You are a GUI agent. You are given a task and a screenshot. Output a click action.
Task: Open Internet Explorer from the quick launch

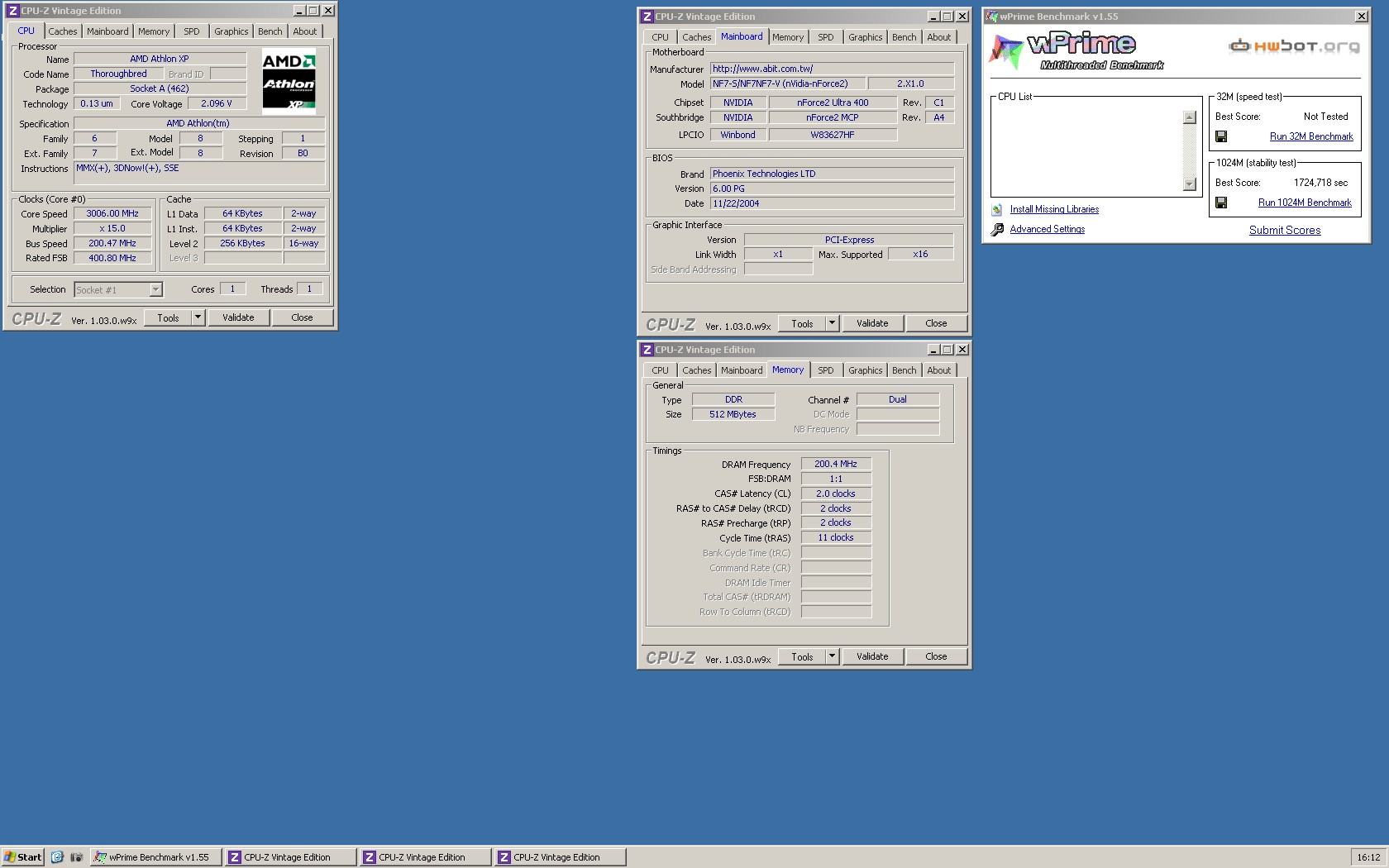coord(57,857)
